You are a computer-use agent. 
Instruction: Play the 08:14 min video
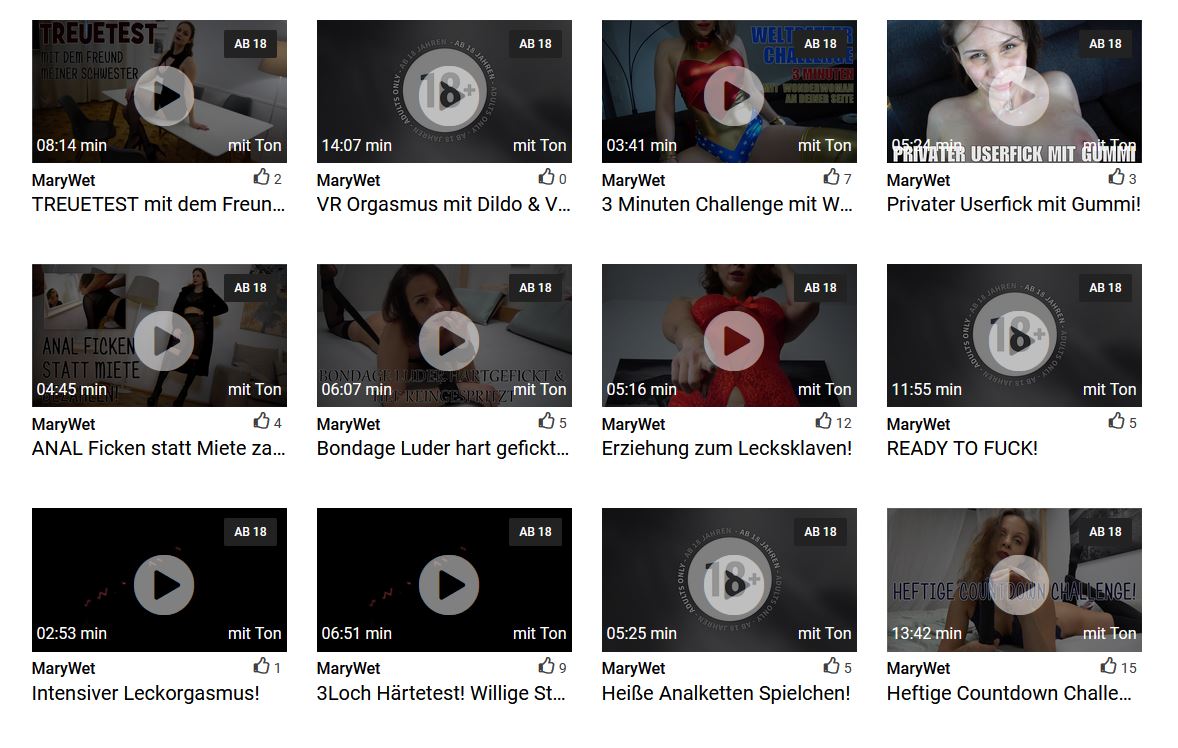click(x=164, y=96)
